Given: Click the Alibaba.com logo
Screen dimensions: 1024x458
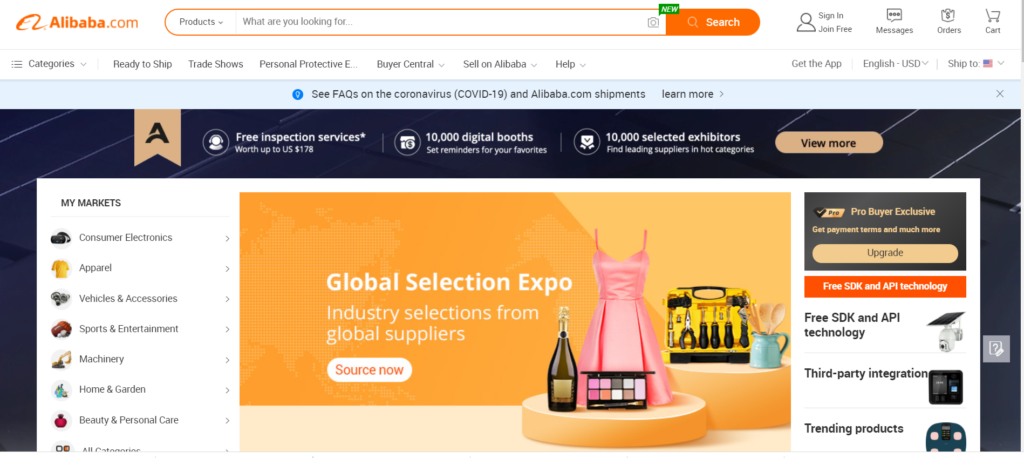Looking at the screenshot, I should pos(77,22).
